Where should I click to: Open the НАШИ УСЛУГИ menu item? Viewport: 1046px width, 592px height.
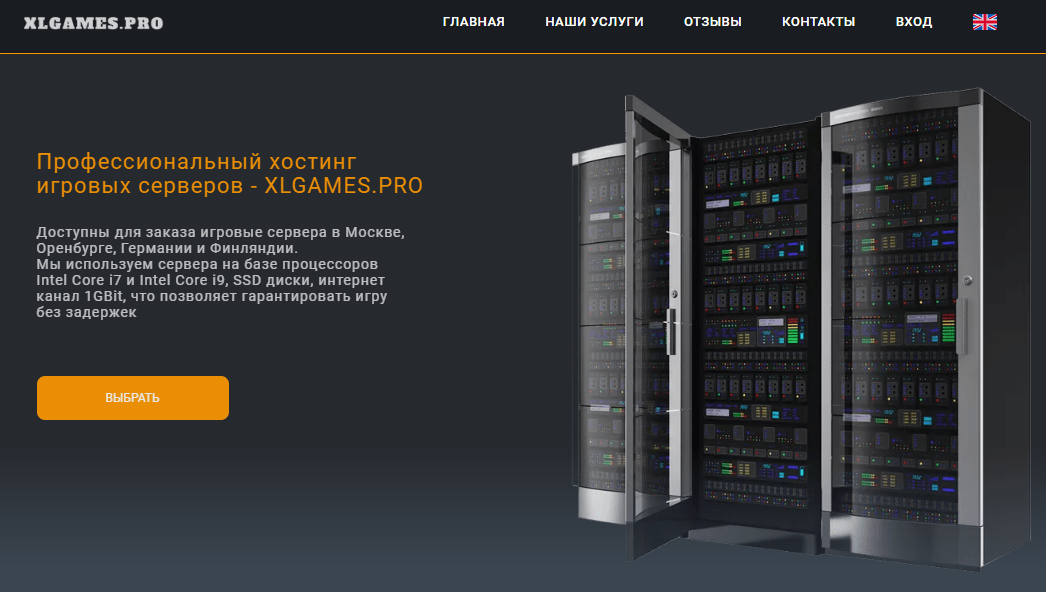[x=594, y=22]
